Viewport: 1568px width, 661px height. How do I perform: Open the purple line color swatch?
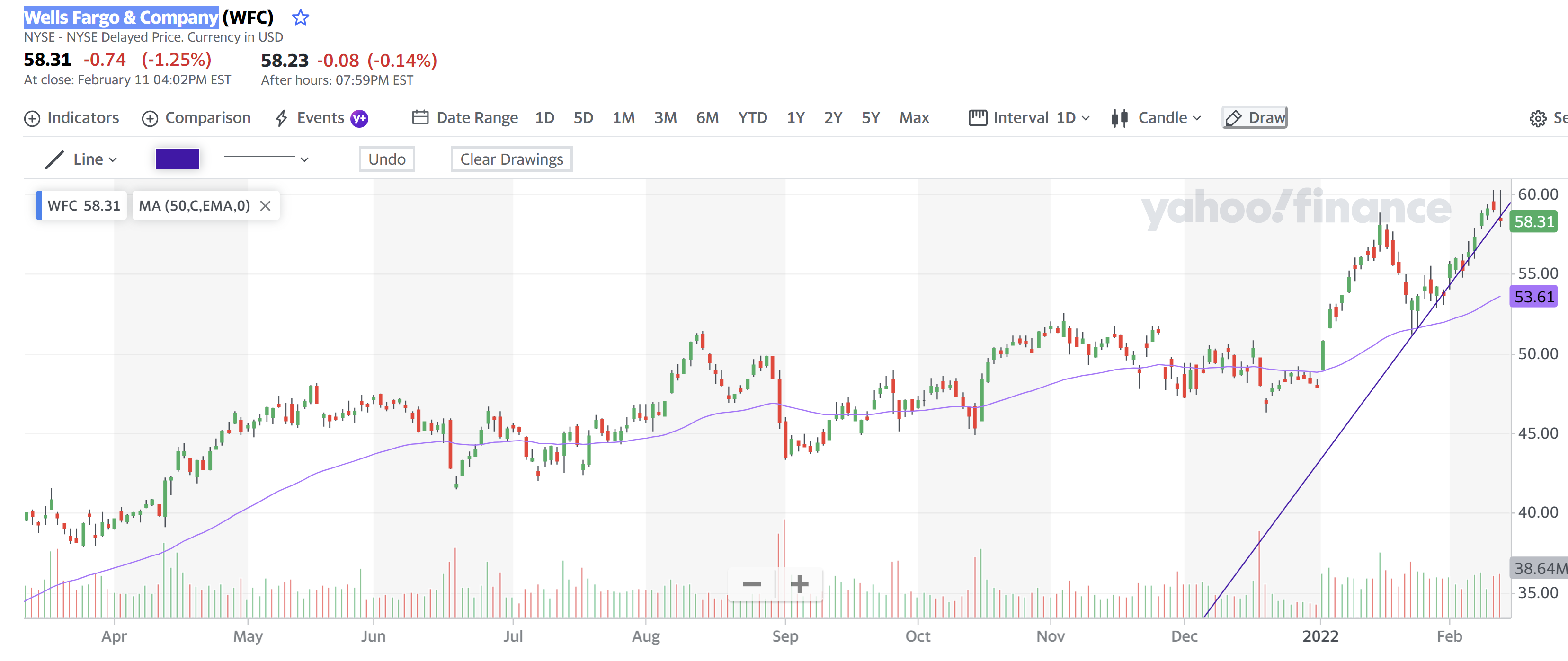[x=177, y=159]
